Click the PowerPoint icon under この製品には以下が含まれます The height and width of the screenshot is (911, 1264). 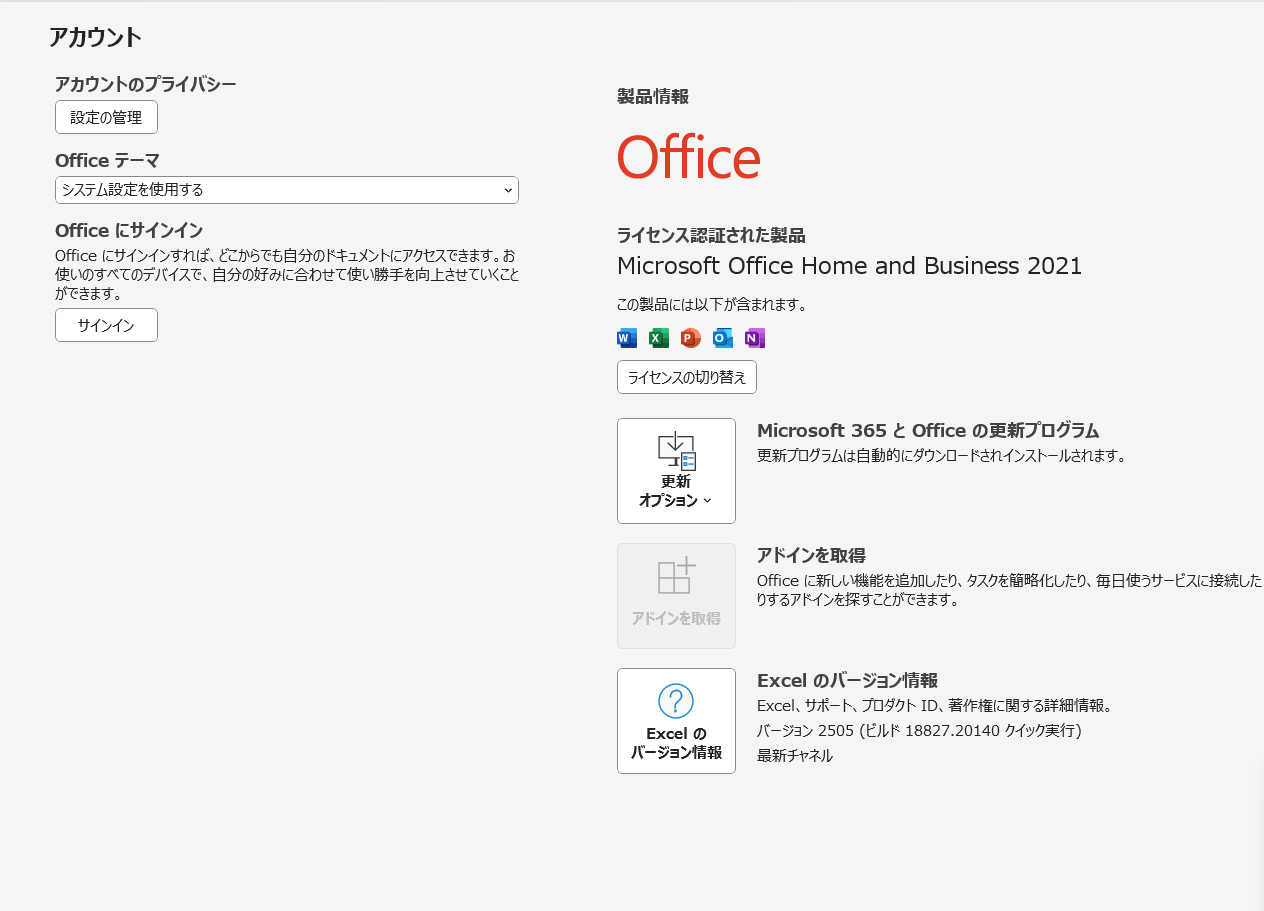click(690, 338)
